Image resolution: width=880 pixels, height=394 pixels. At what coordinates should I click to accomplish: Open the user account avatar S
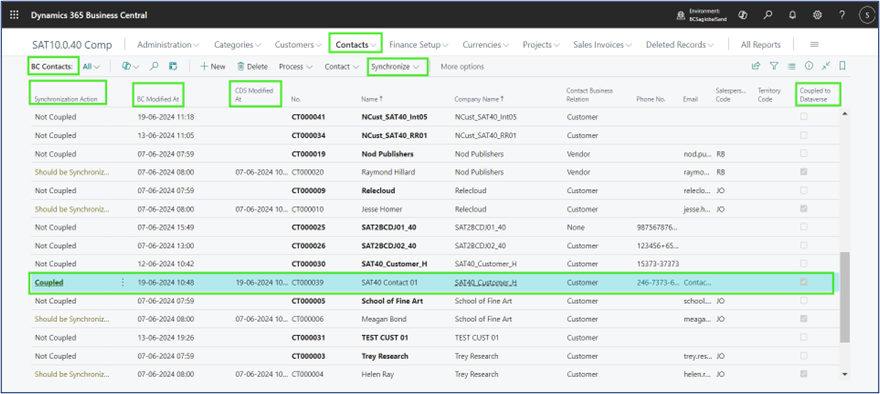click(x=866, y=15)
